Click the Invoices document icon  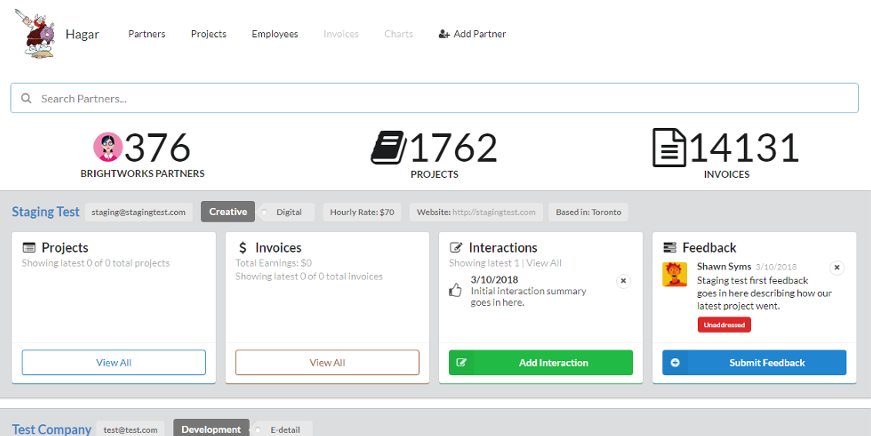pos(669,148)
